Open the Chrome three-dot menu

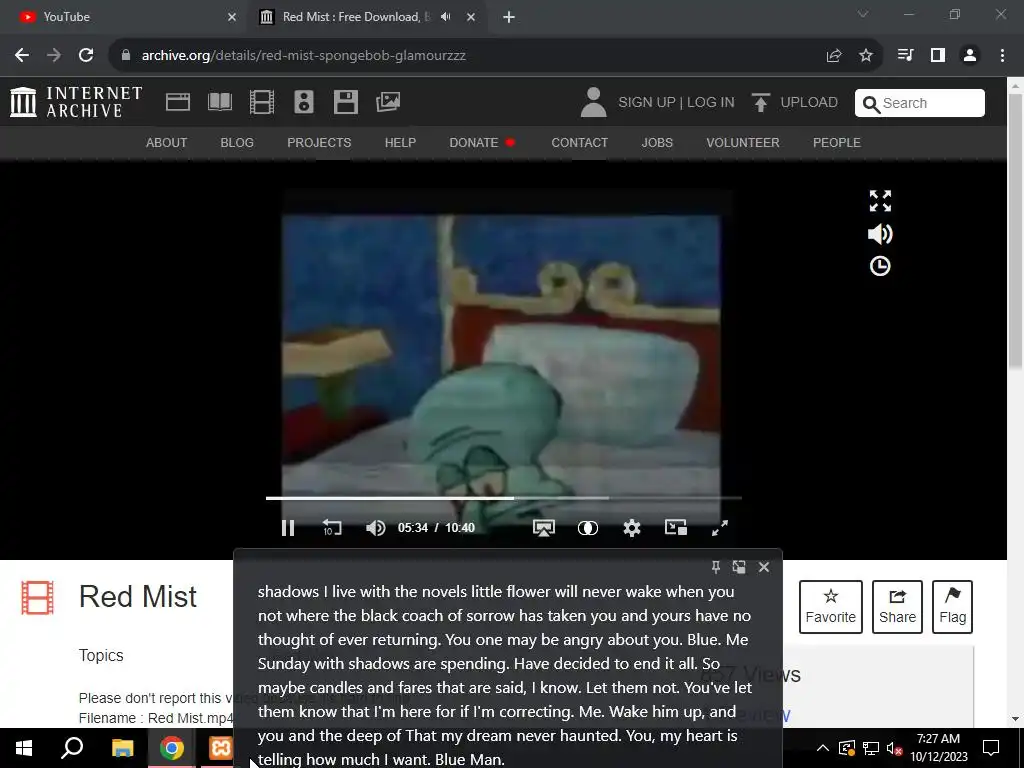point(1002,56)
